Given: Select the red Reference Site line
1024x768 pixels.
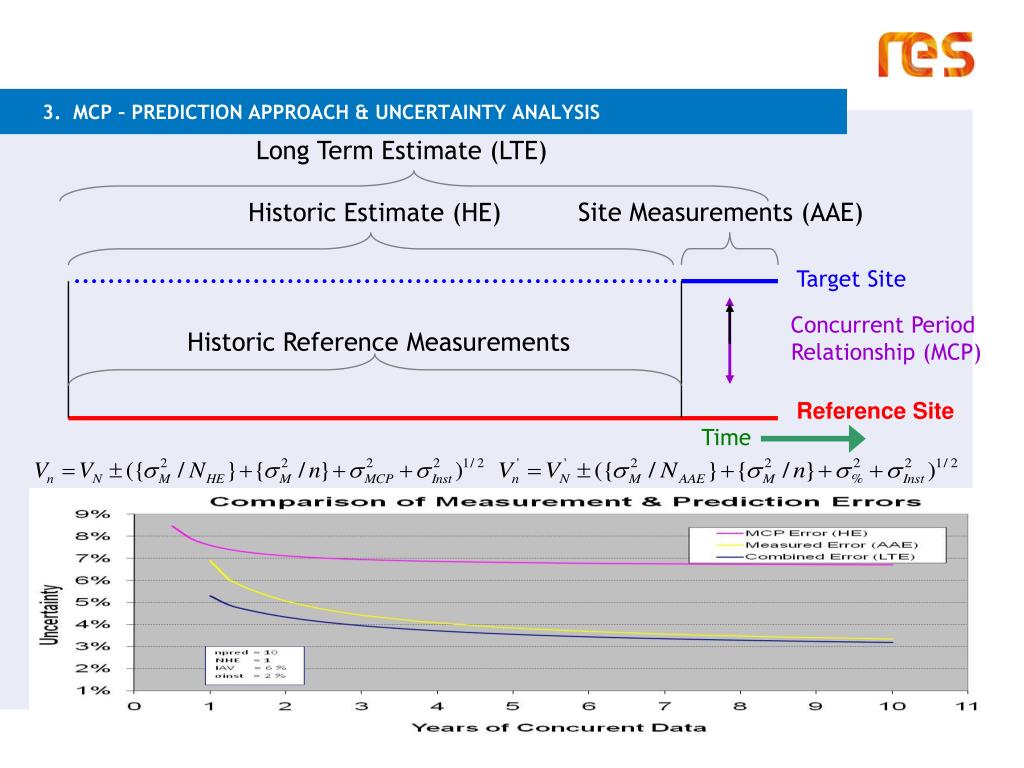Looking at the screenshot, I should pyautogui.click(x=423, y=417).
